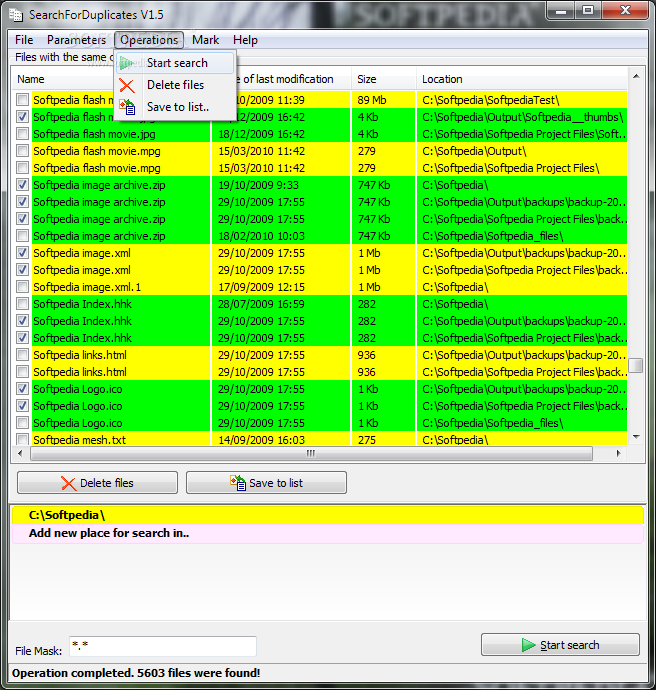This screenshot has width=656, height=690.
Task: Uncheck image archive.zip dated 19/10/2009 9:33
Action: [22, 185]
